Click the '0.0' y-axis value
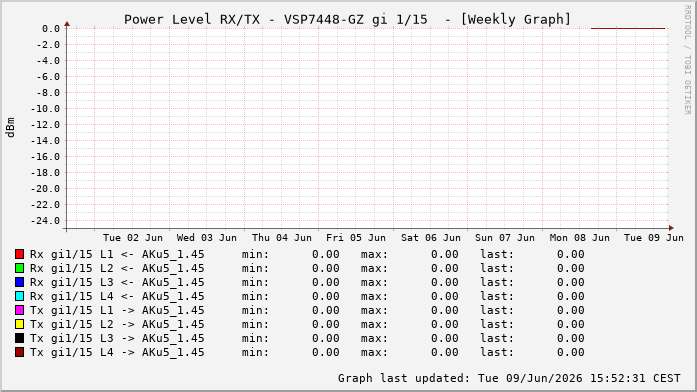This screenshot has height=392, width=697. click(51, 29)
